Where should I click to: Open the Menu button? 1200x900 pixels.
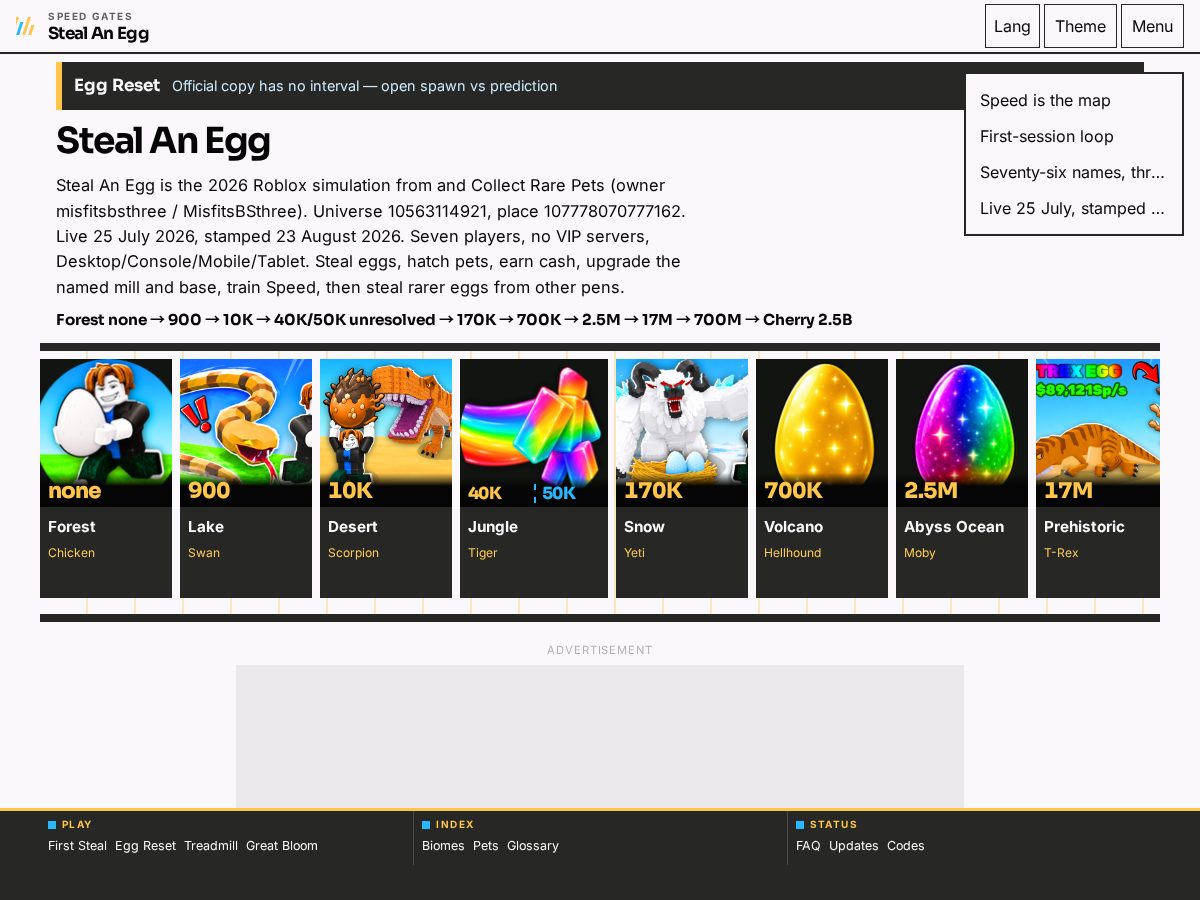pos(1152,26)
